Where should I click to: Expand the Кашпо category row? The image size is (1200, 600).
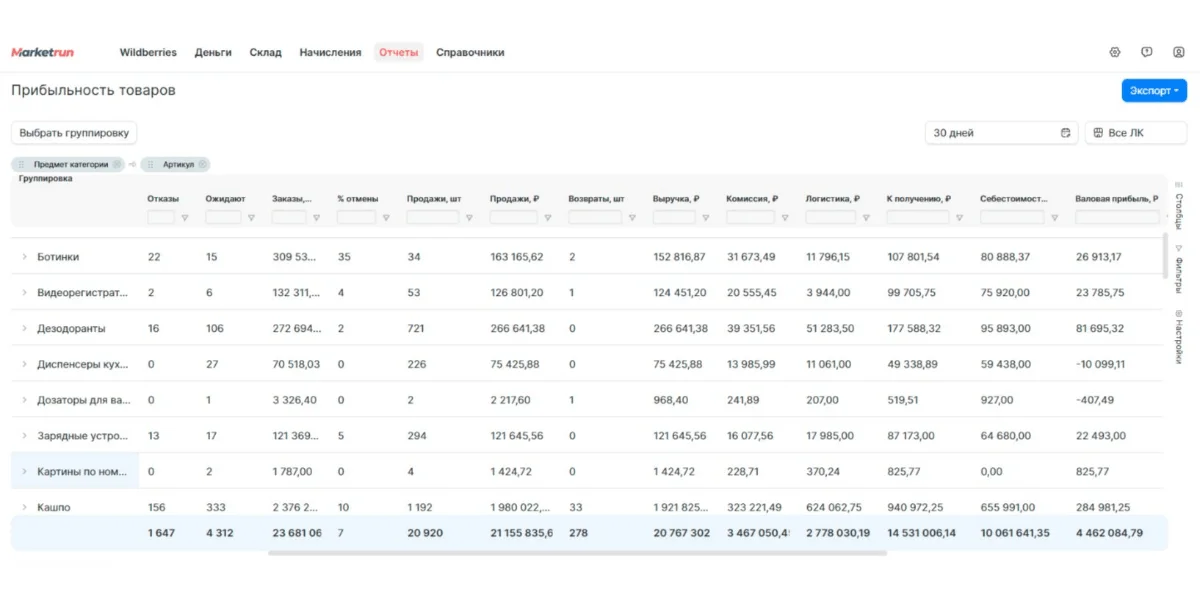(24, 507)
